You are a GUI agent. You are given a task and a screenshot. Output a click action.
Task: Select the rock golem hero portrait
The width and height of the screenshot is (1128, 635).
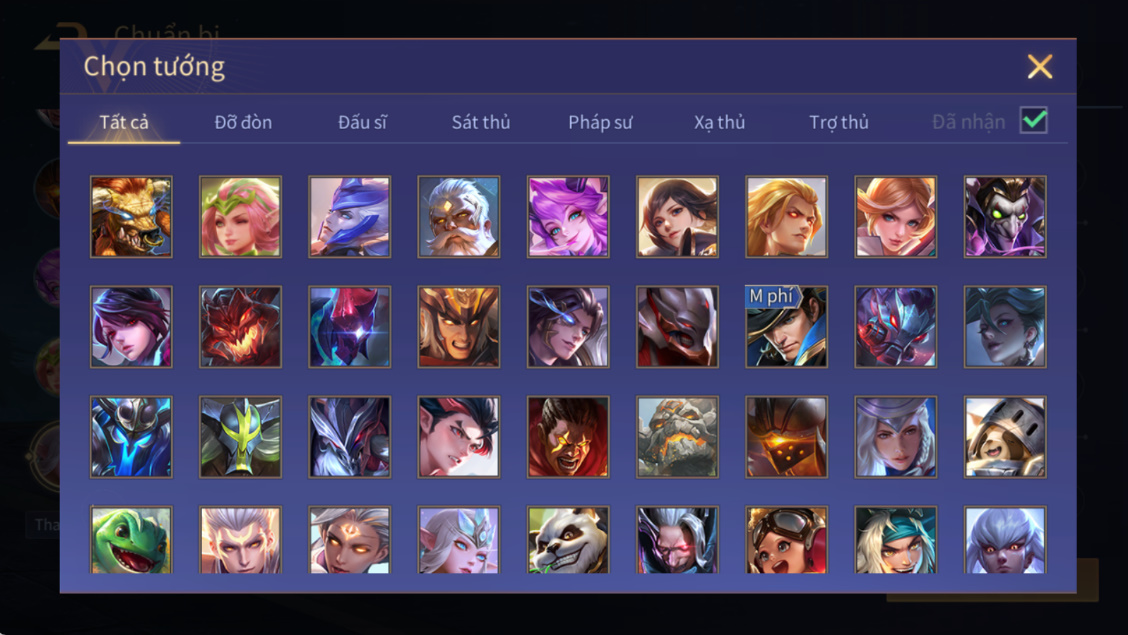[677, 437]
